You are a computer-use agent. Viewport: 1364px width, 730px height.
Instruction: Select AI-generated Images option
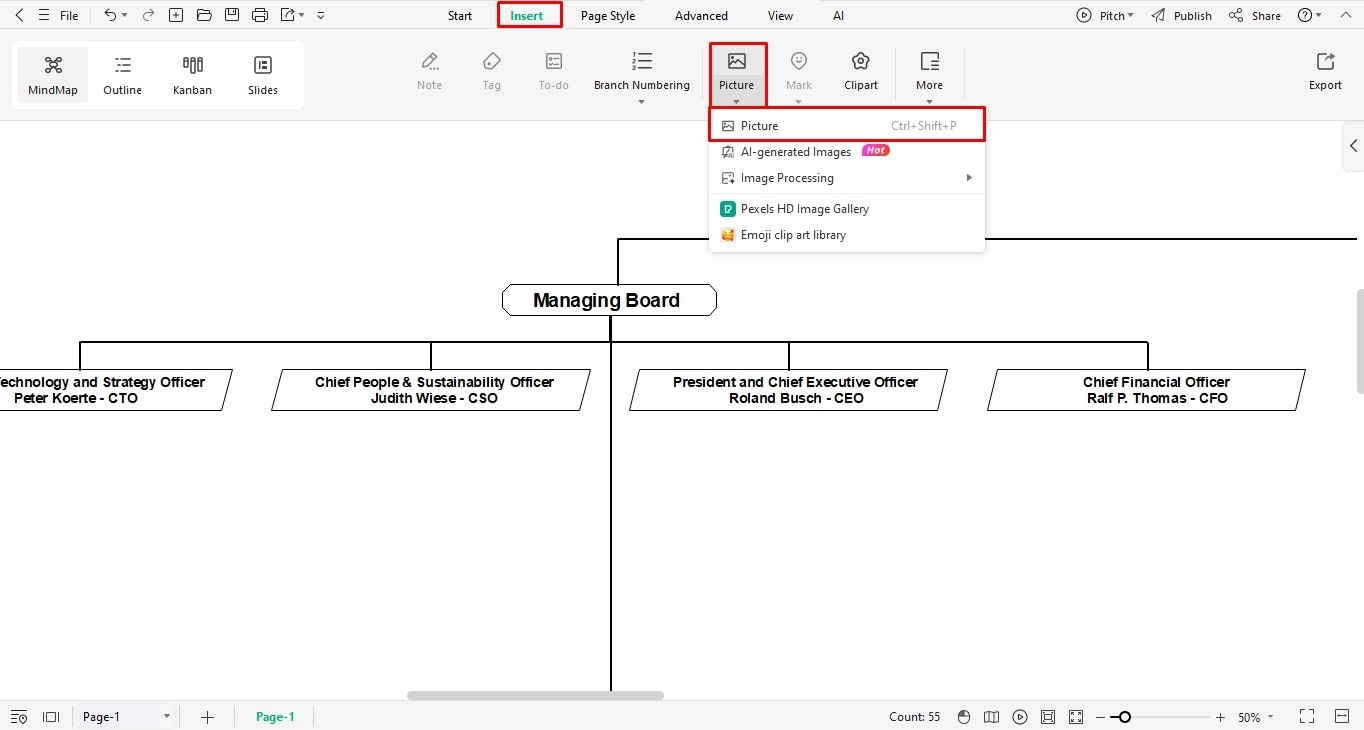847,152
